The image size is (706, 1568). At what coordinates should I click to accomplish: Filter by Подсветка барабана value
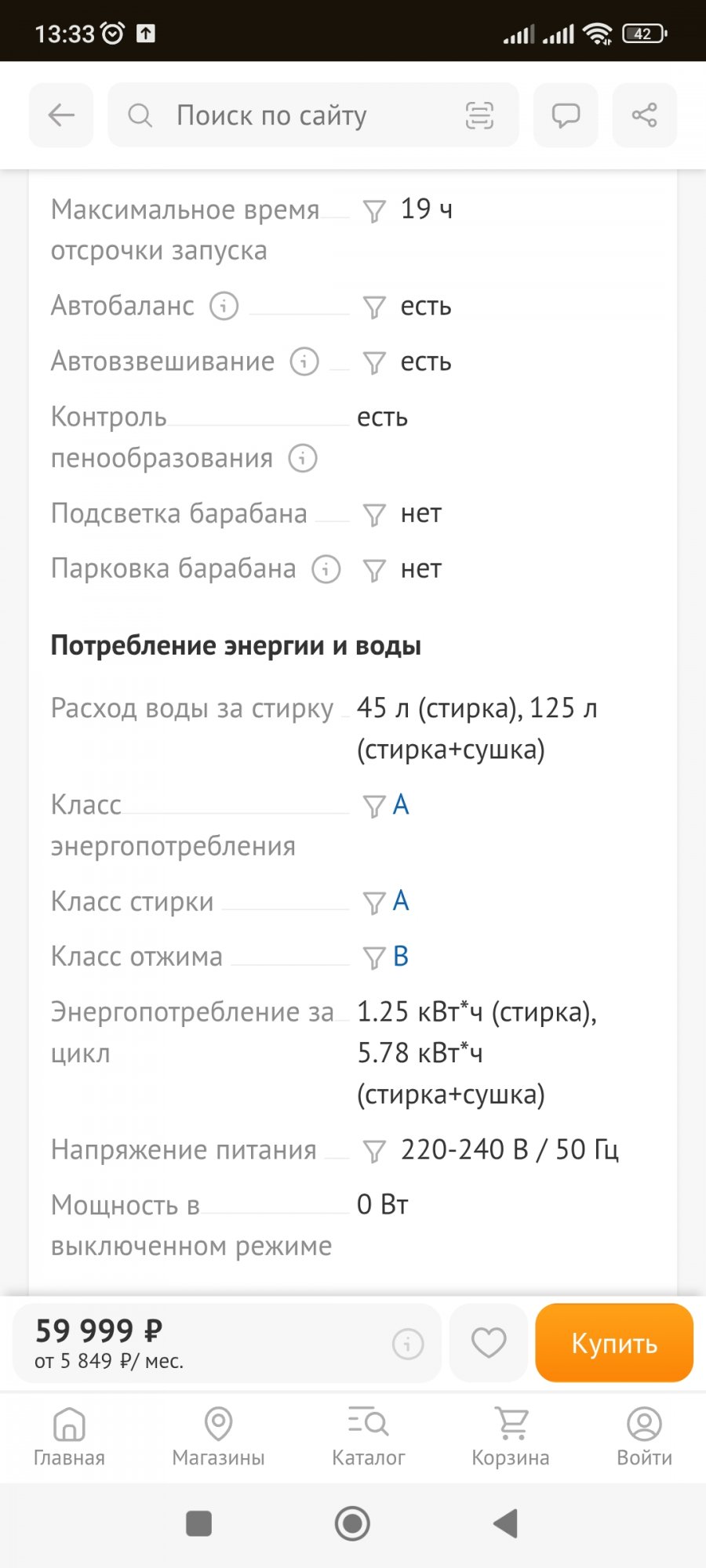tap(374, 514)
